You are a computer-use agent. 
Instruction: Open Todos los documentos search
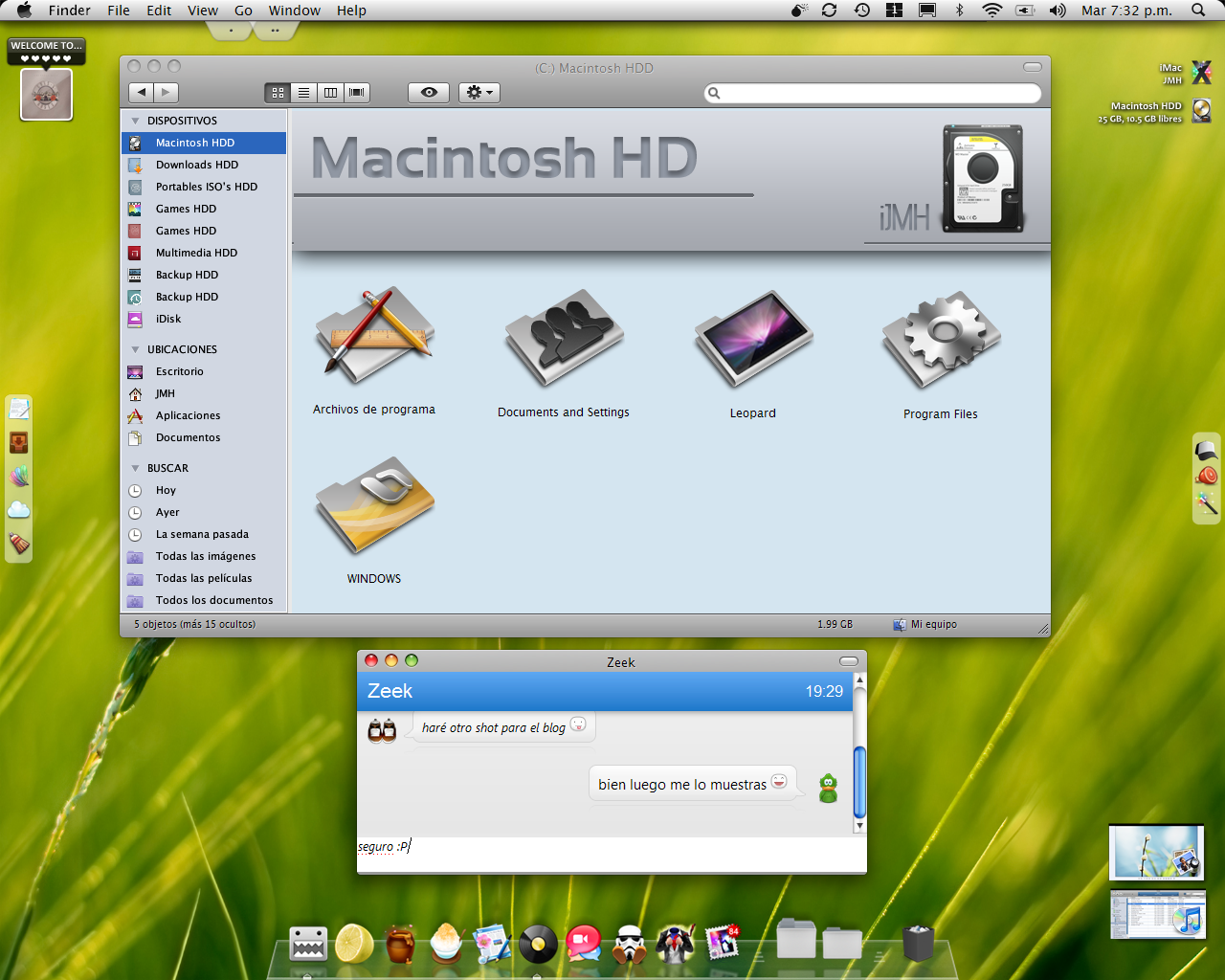coord(204,600)
